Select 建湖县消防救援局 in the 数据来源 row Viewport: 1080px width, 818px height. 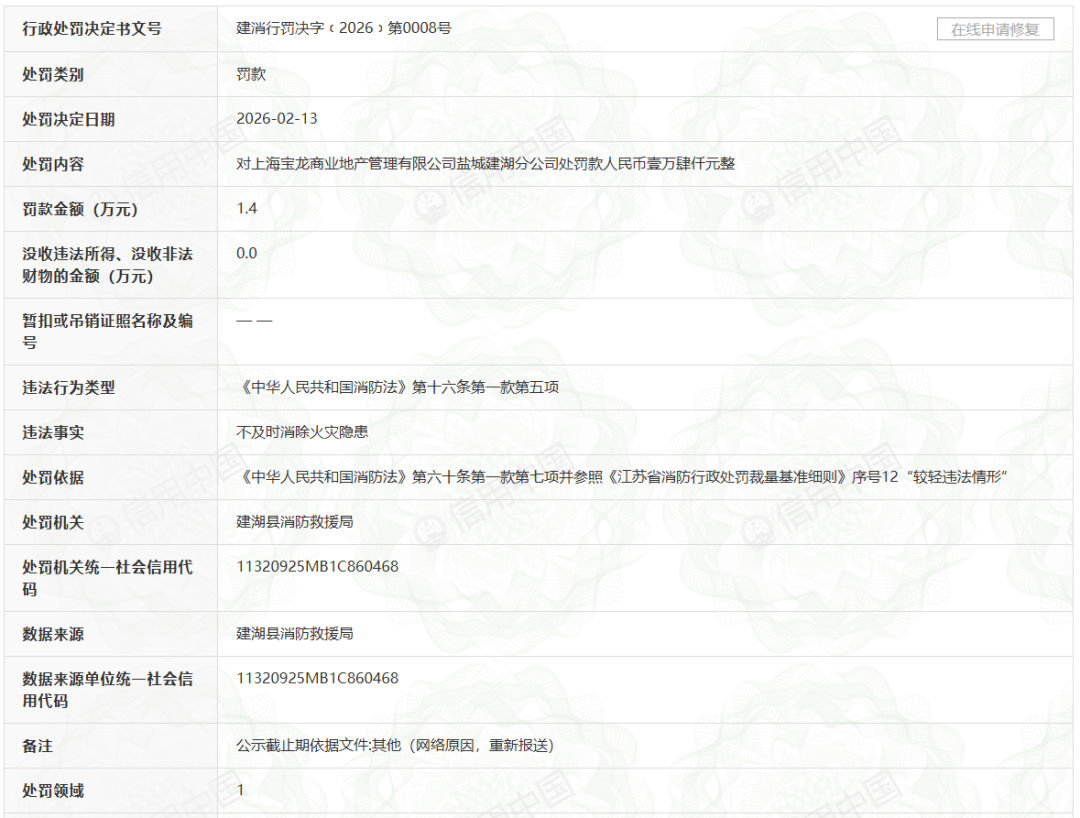coord(295,633)
